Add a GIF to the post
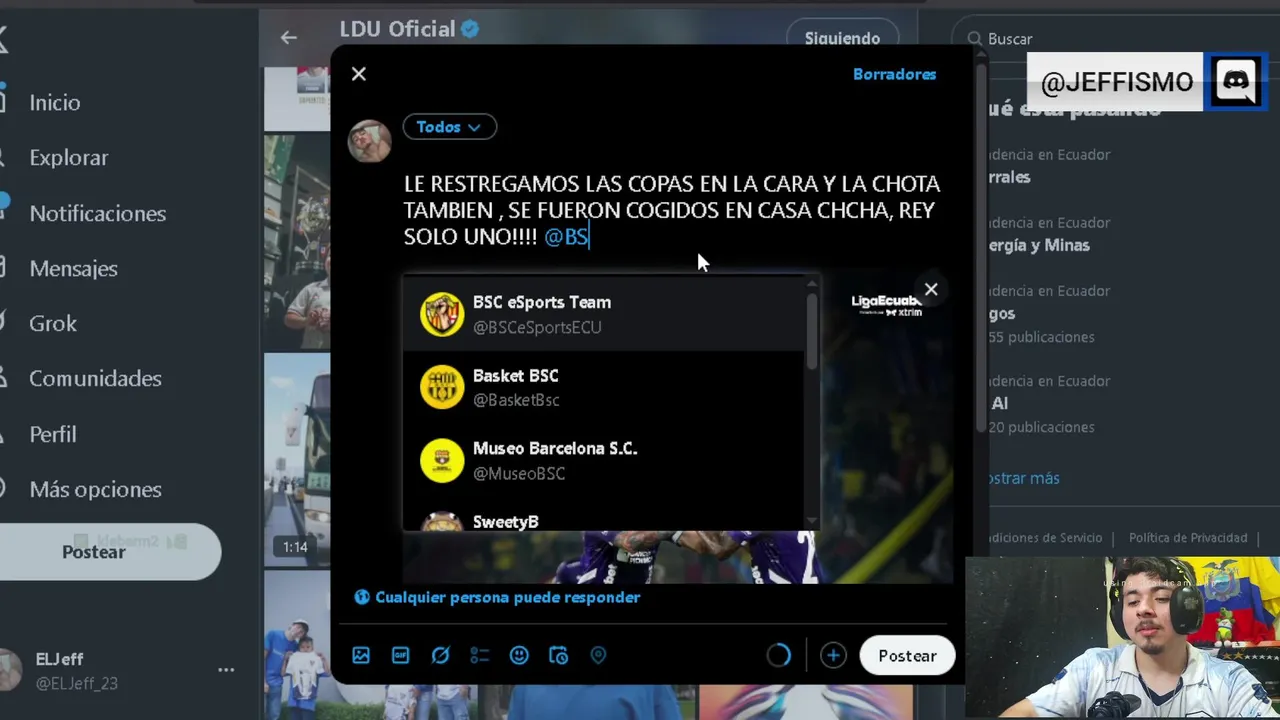Screen dimensions: 1280x720 pos(401,655)
